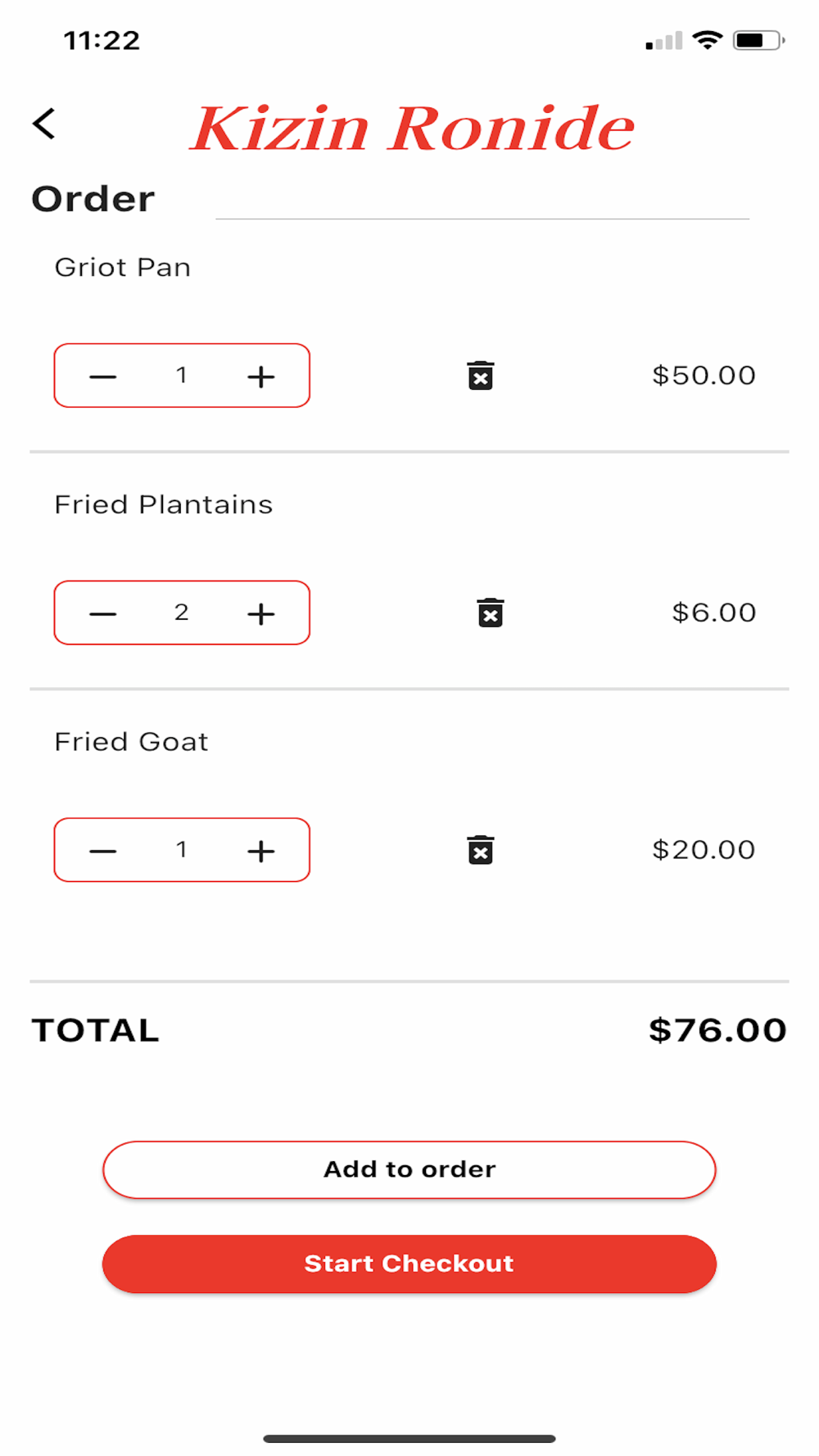
Task: Go back using the arrow icon
Action: [44, 124]
